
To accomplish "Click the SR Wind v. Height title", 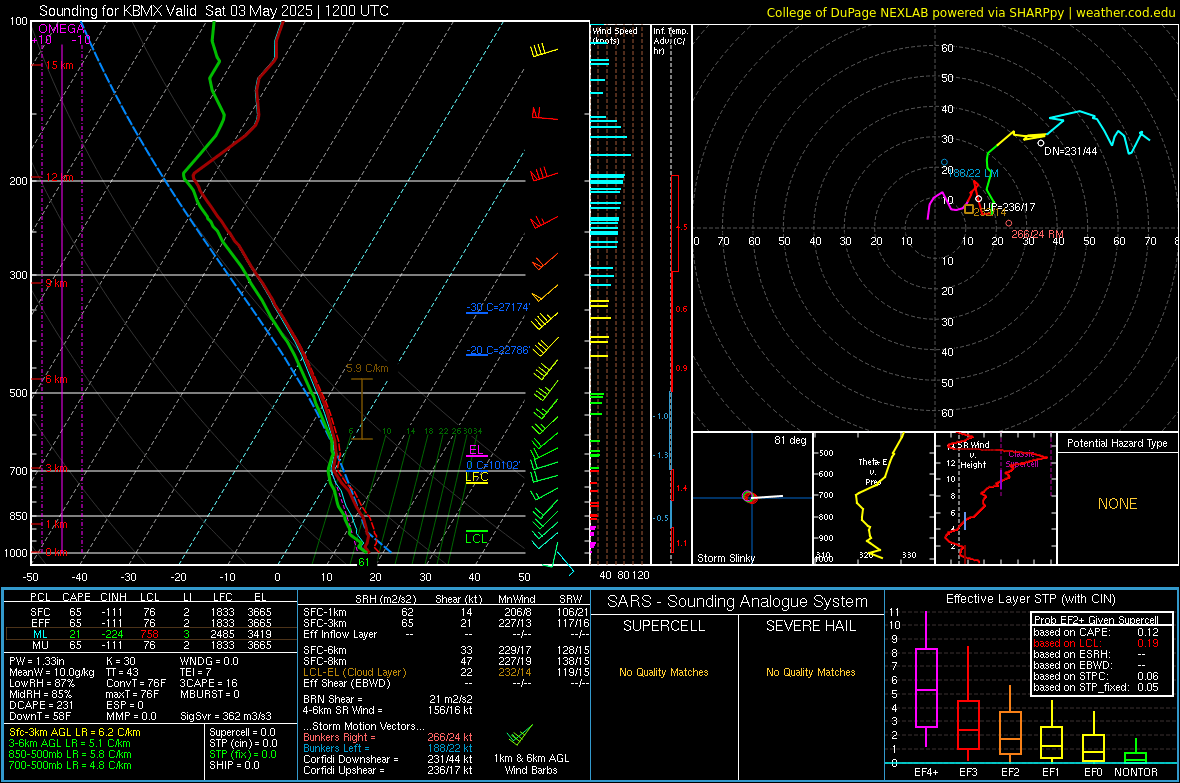I will (975, 455).
